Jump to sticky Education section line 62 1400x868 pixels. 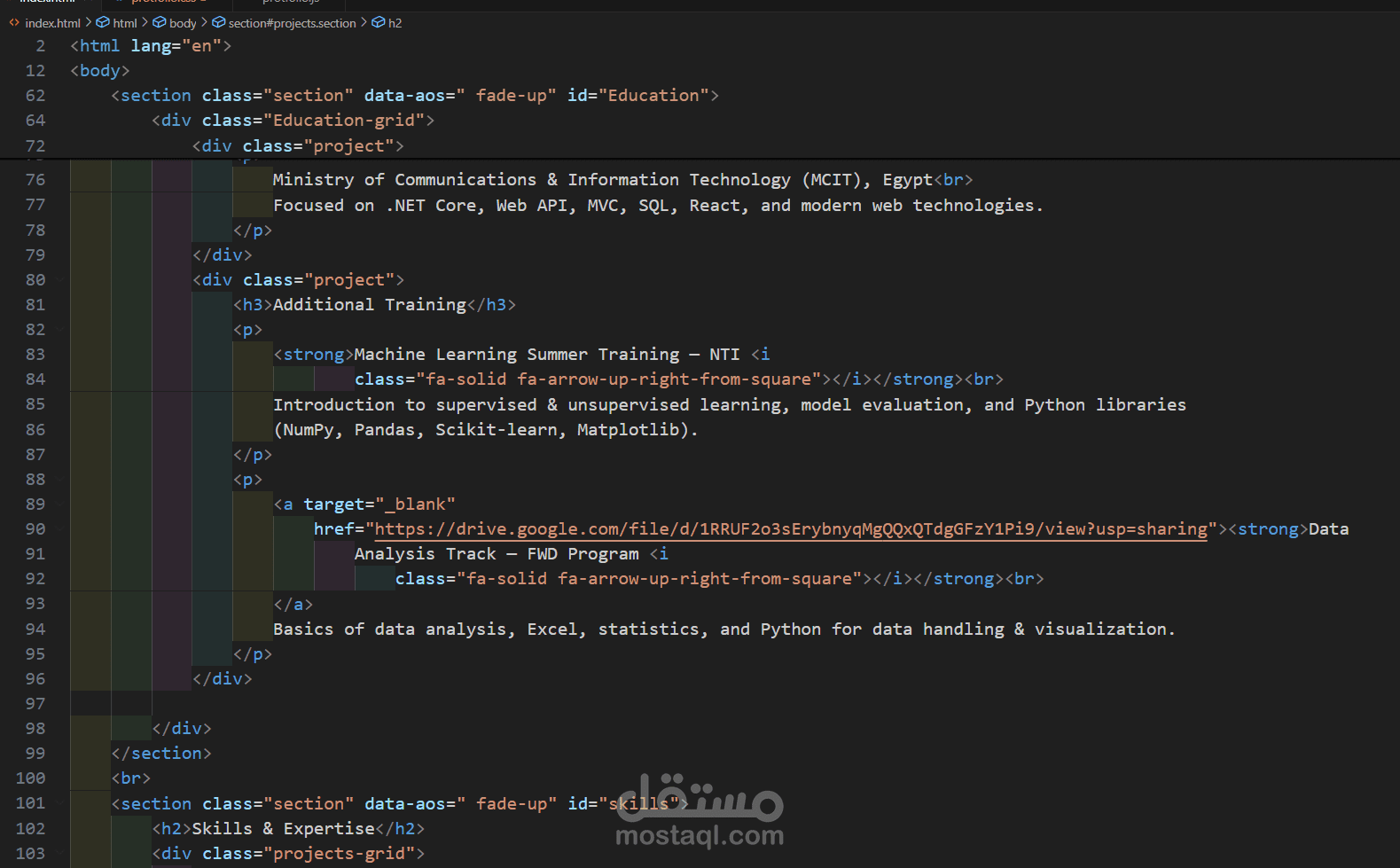(x=415, y=96)
